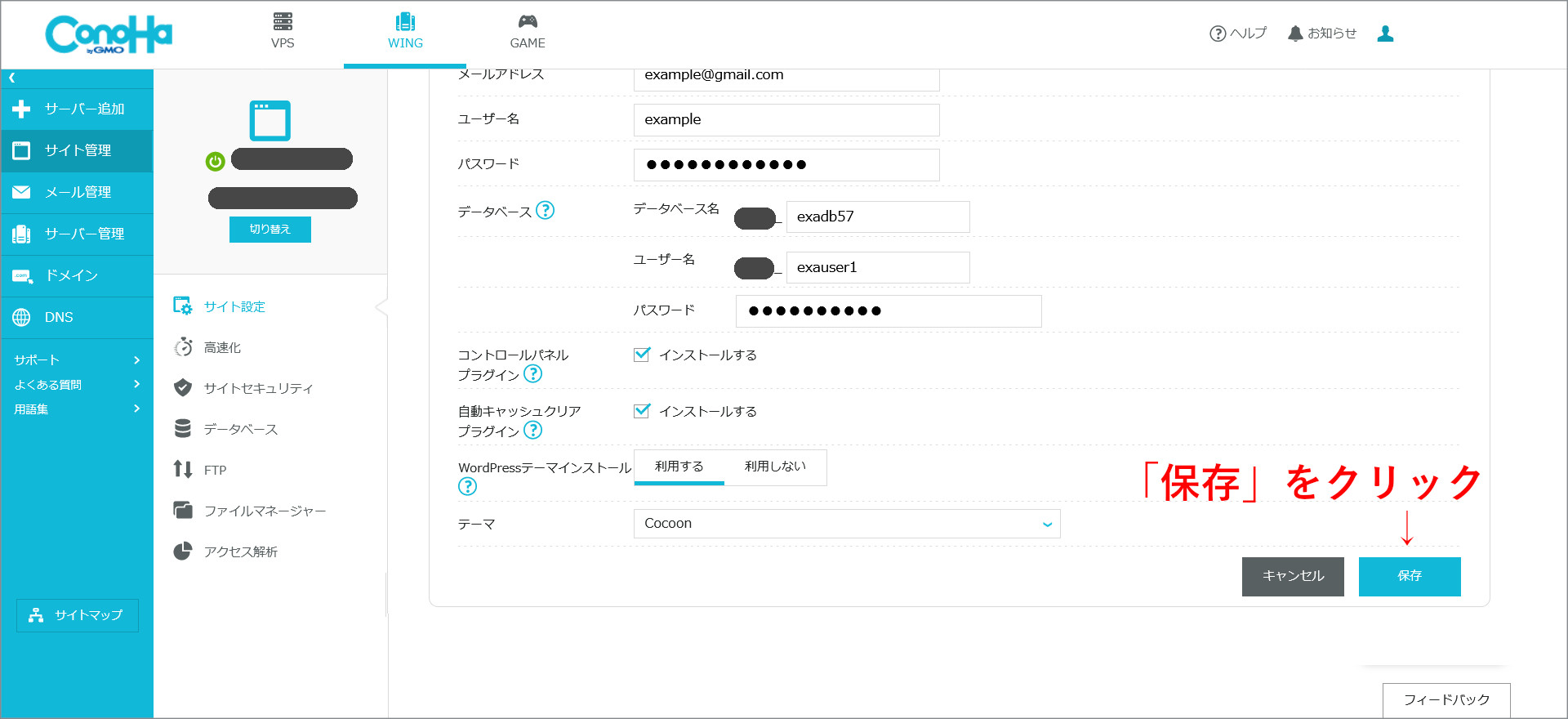Open アクセス解析 in the site menu

tap(240, 552)
